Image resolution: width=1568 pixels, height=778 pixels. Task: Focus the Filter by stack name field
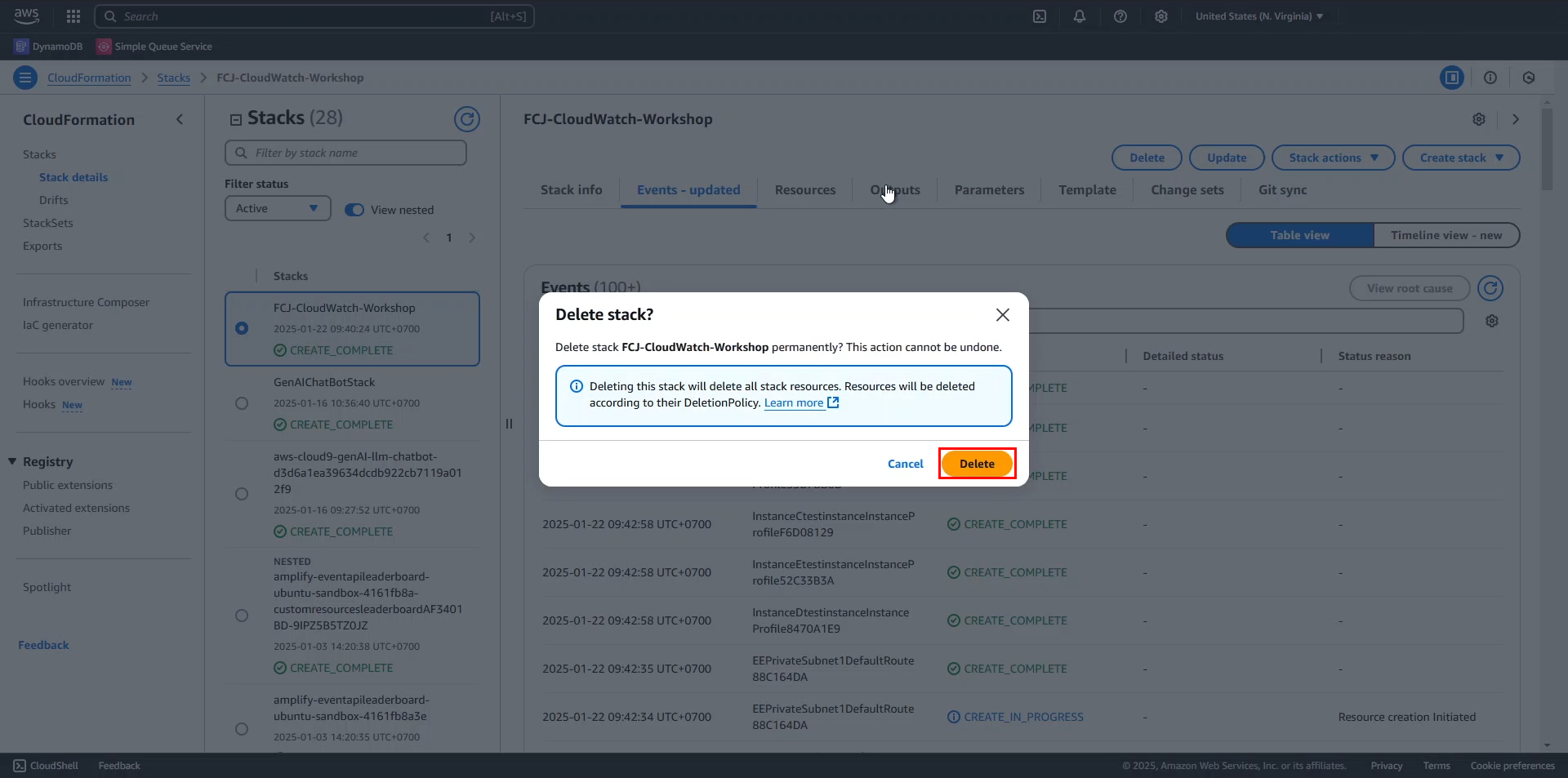tap(345, 153)
